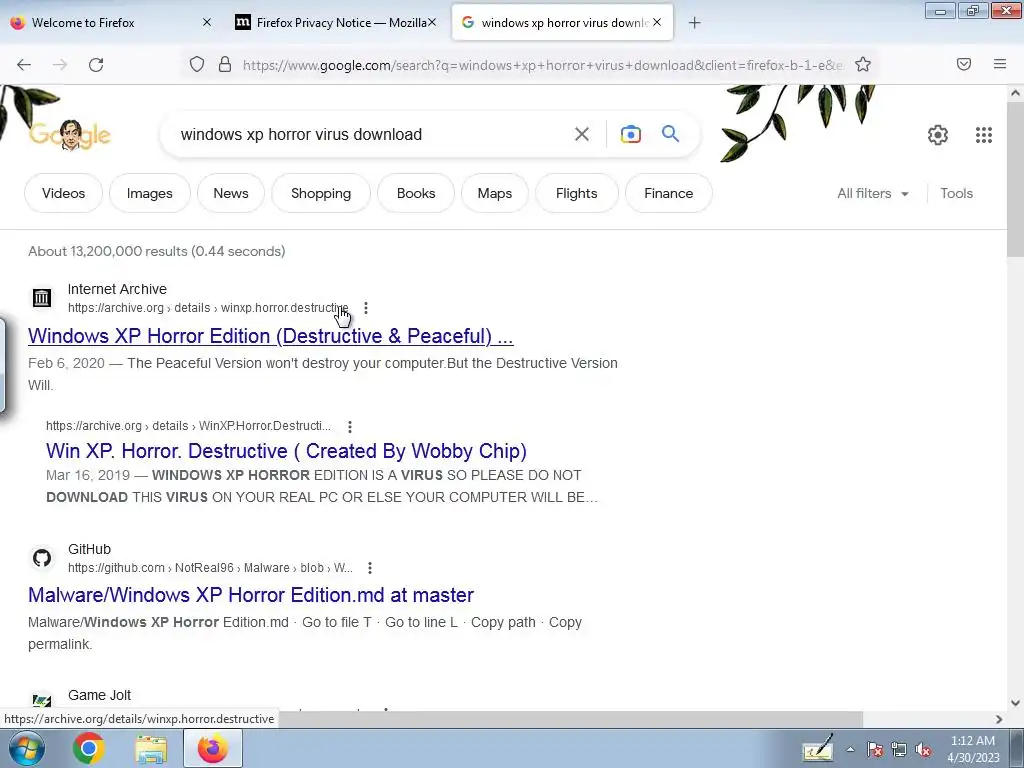This screenshot has height=768, width=1024.
Task: Open Windows Explorer from the taskbar
Action: pos(151,748)
